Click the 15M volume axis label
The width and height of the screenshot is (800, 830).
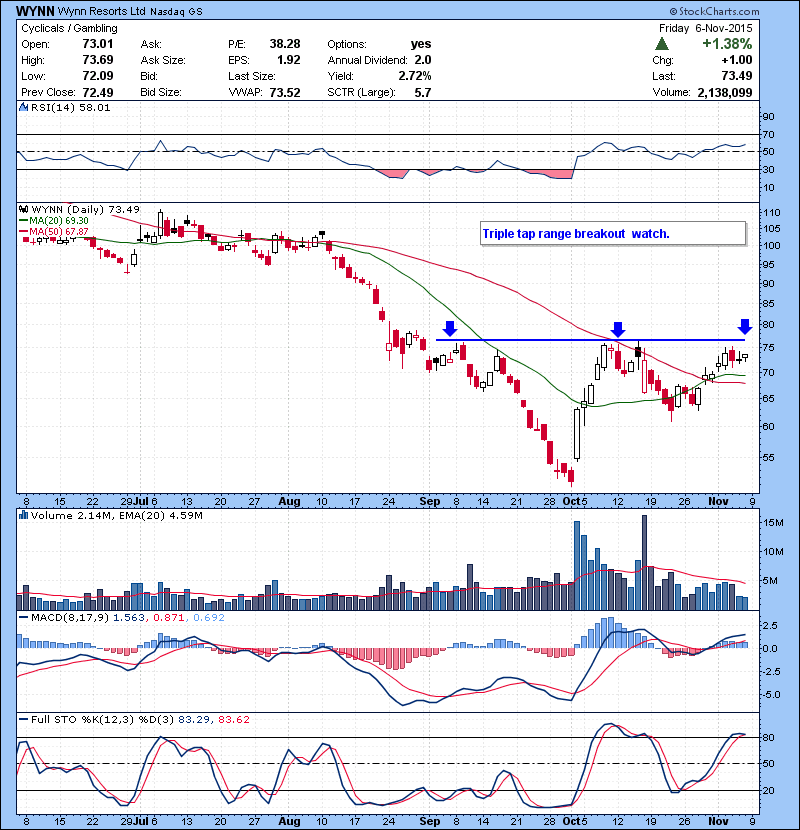773,523
